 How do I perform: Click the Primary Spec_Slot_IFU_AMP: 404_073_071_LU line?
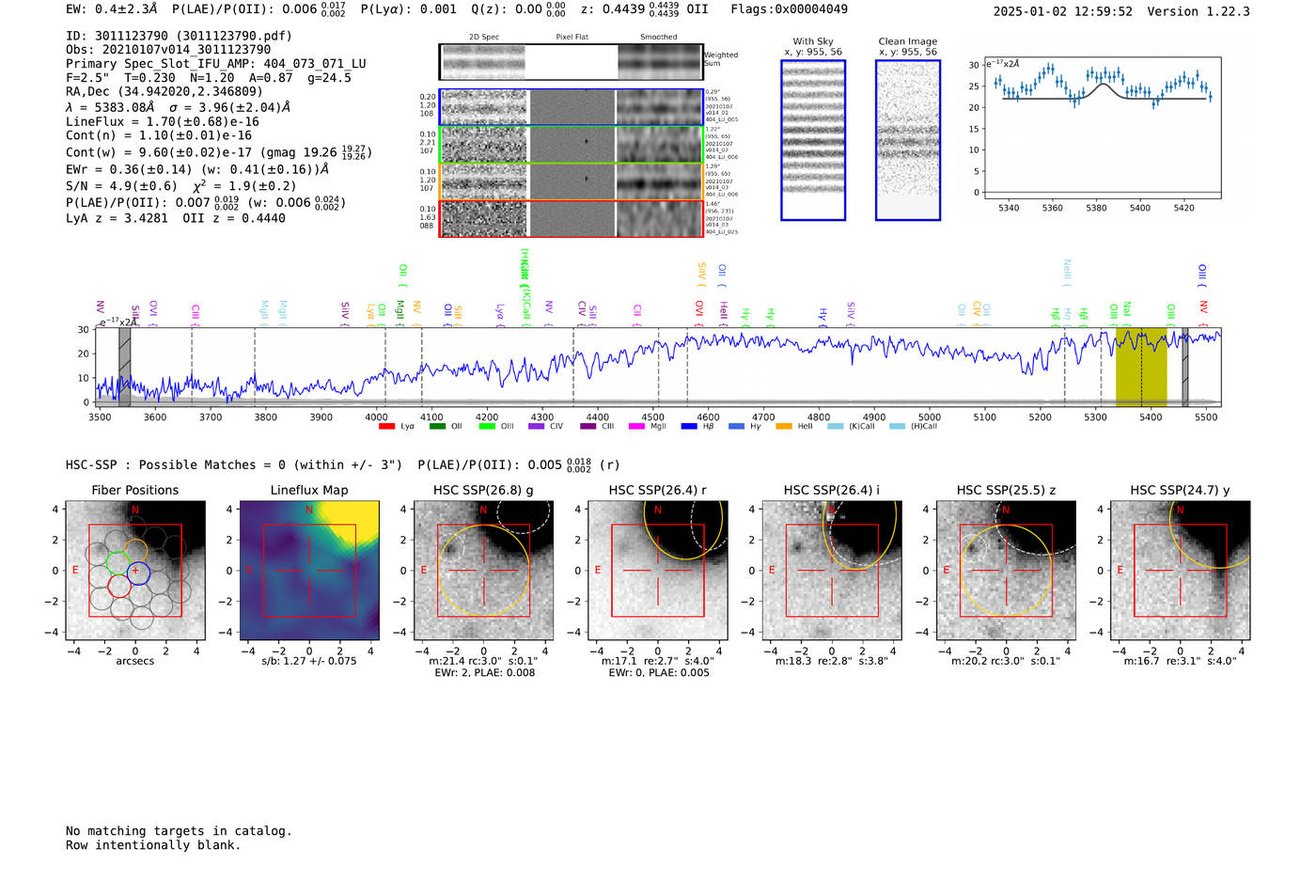point(216,64)
